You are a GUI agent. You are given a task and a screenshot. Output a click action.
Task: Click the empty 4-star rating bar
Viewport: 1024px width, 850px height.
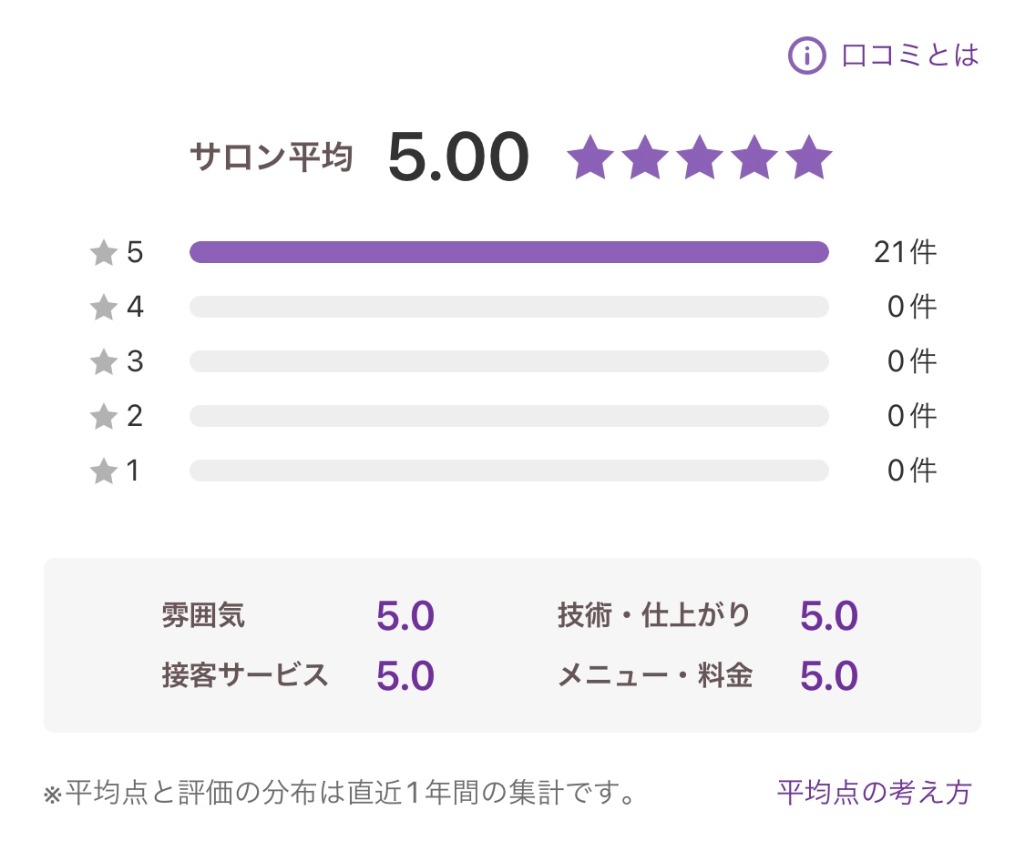pyautogui.click(x=509, y=307)
